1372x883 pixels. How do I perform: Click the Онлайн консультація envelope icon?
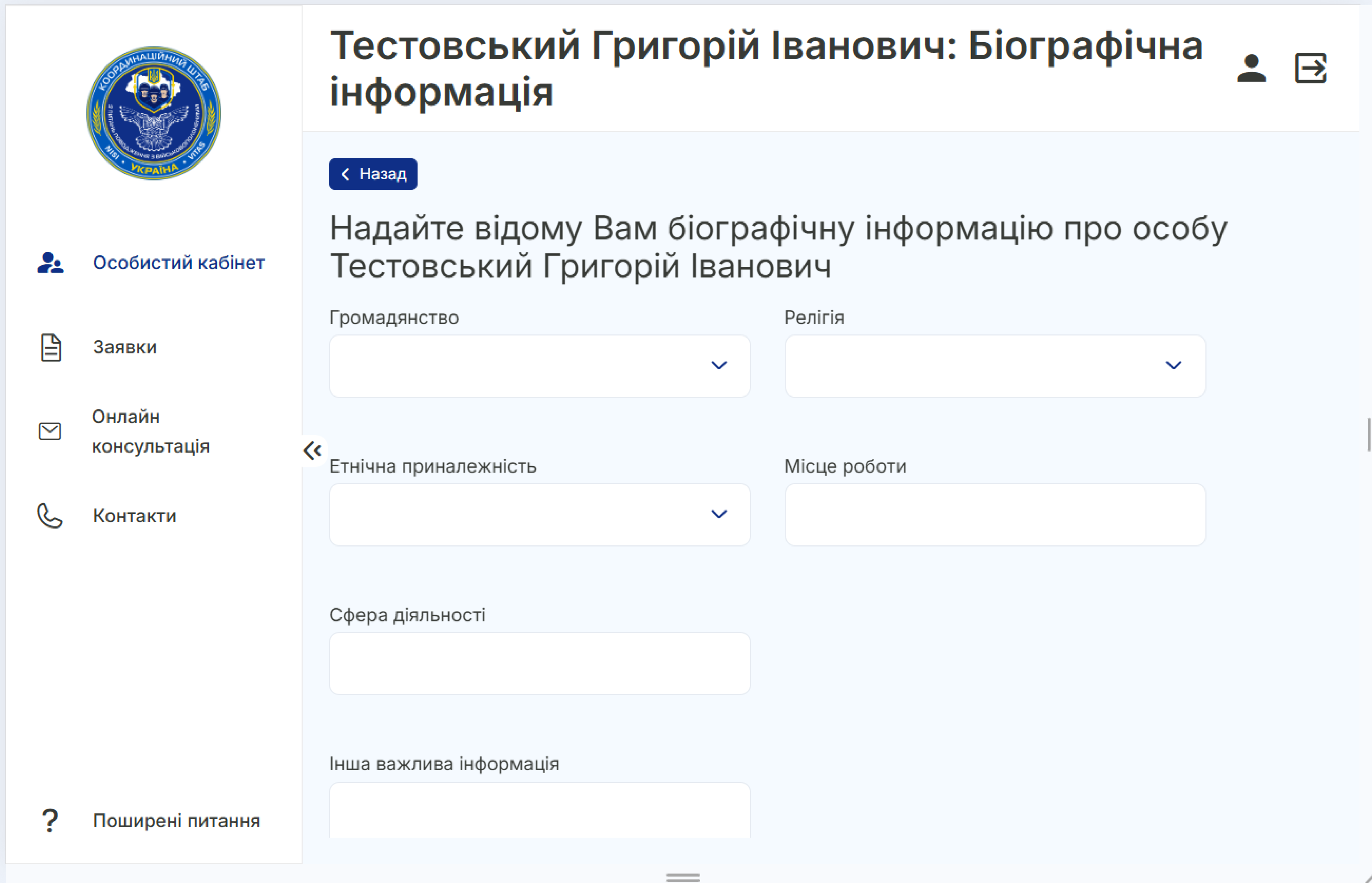pos(50,431)
